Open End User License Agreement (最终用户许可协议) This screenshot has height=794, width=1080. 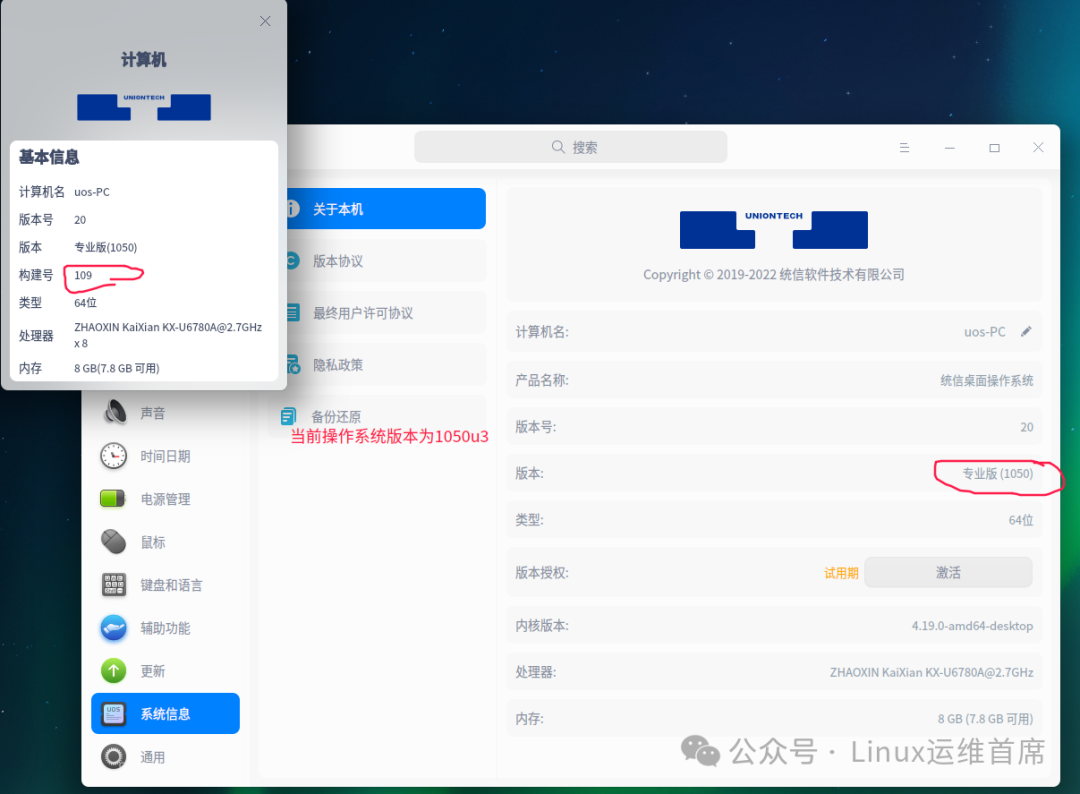click(x=386, y=313)
